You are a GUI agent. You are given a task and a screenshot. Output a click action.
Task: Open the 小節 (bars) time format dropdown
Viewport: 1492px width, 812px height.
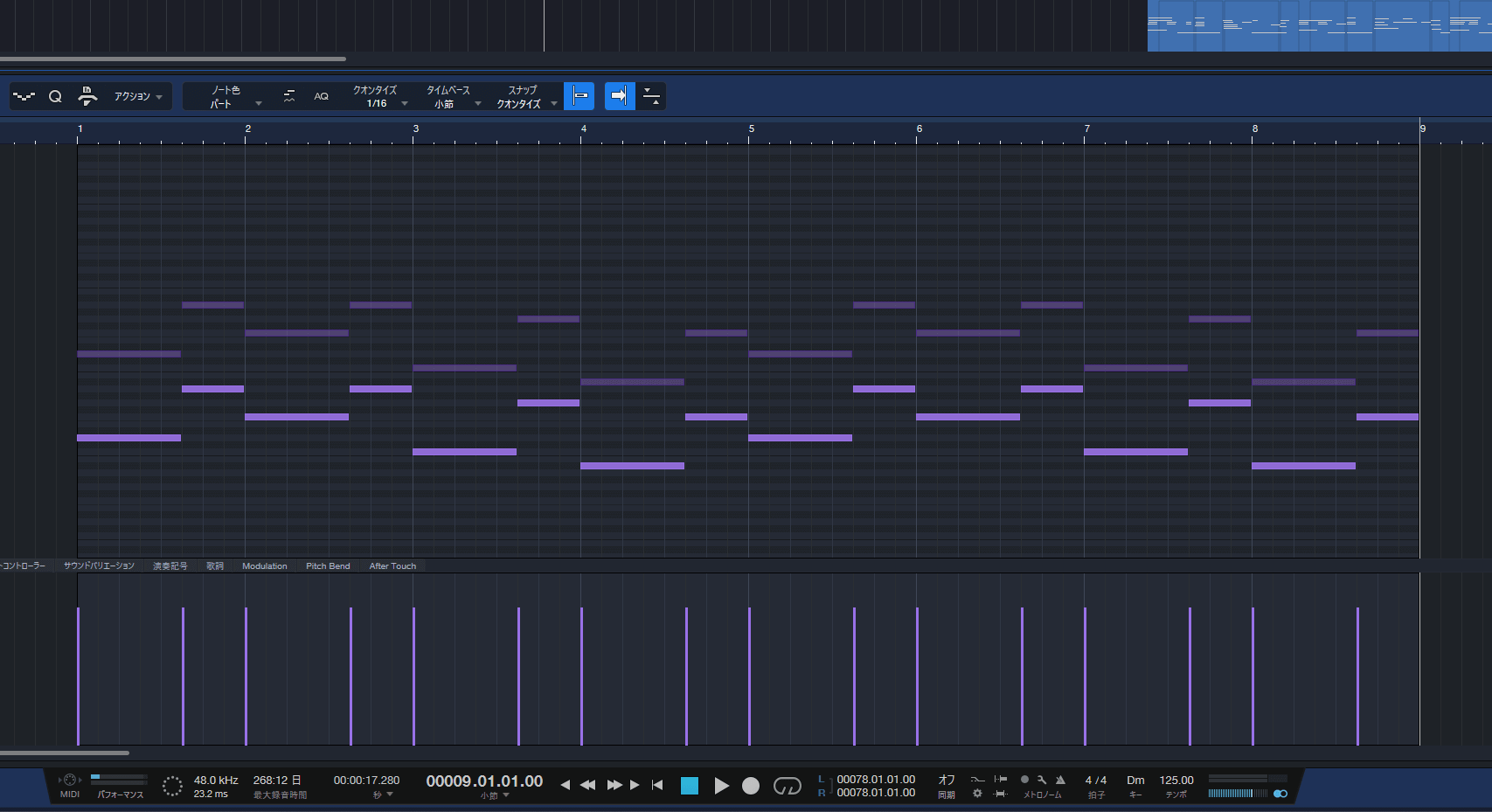click(495, 795)
